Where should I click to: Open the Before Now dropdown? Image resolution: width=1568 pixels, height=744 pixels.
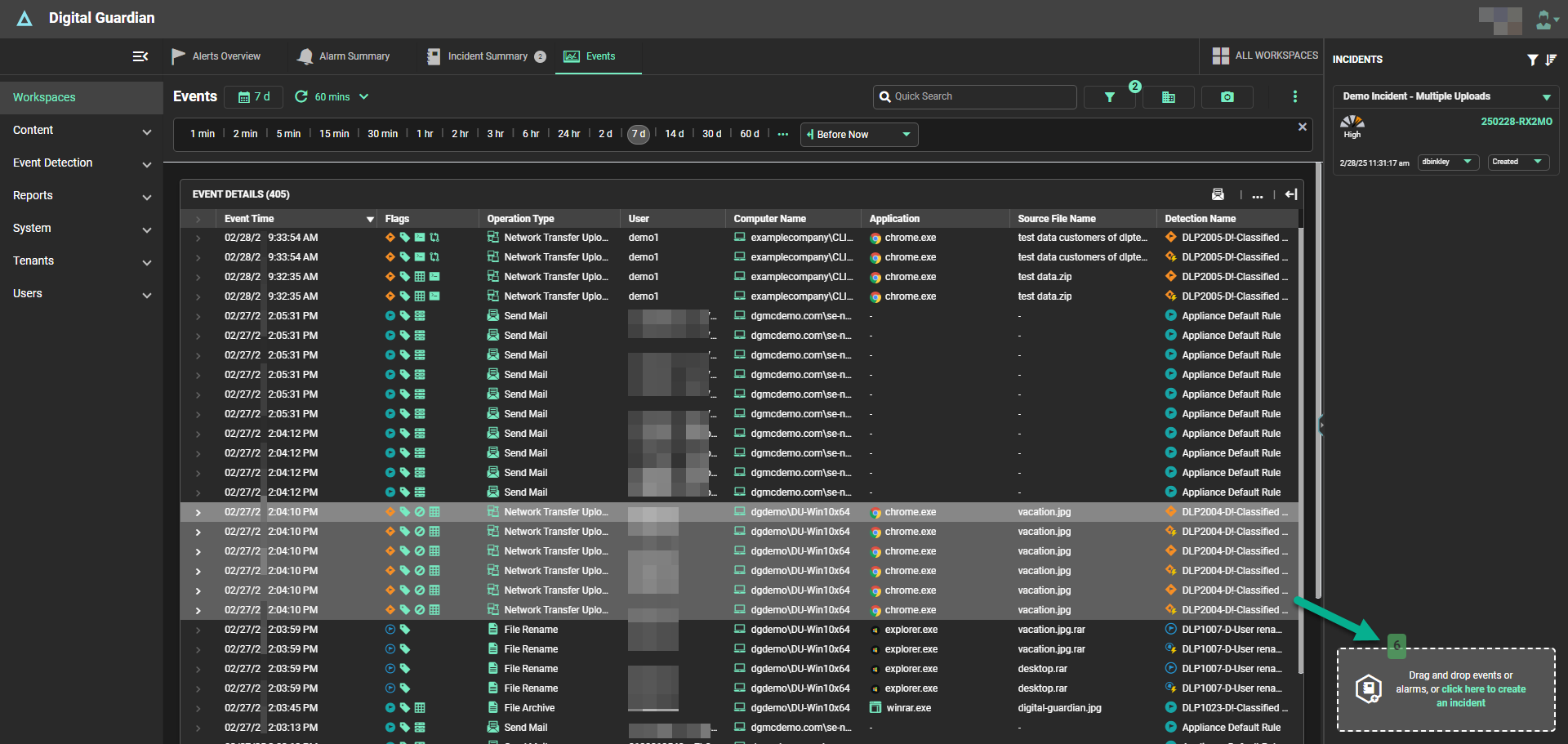click(x=859, y=135)
